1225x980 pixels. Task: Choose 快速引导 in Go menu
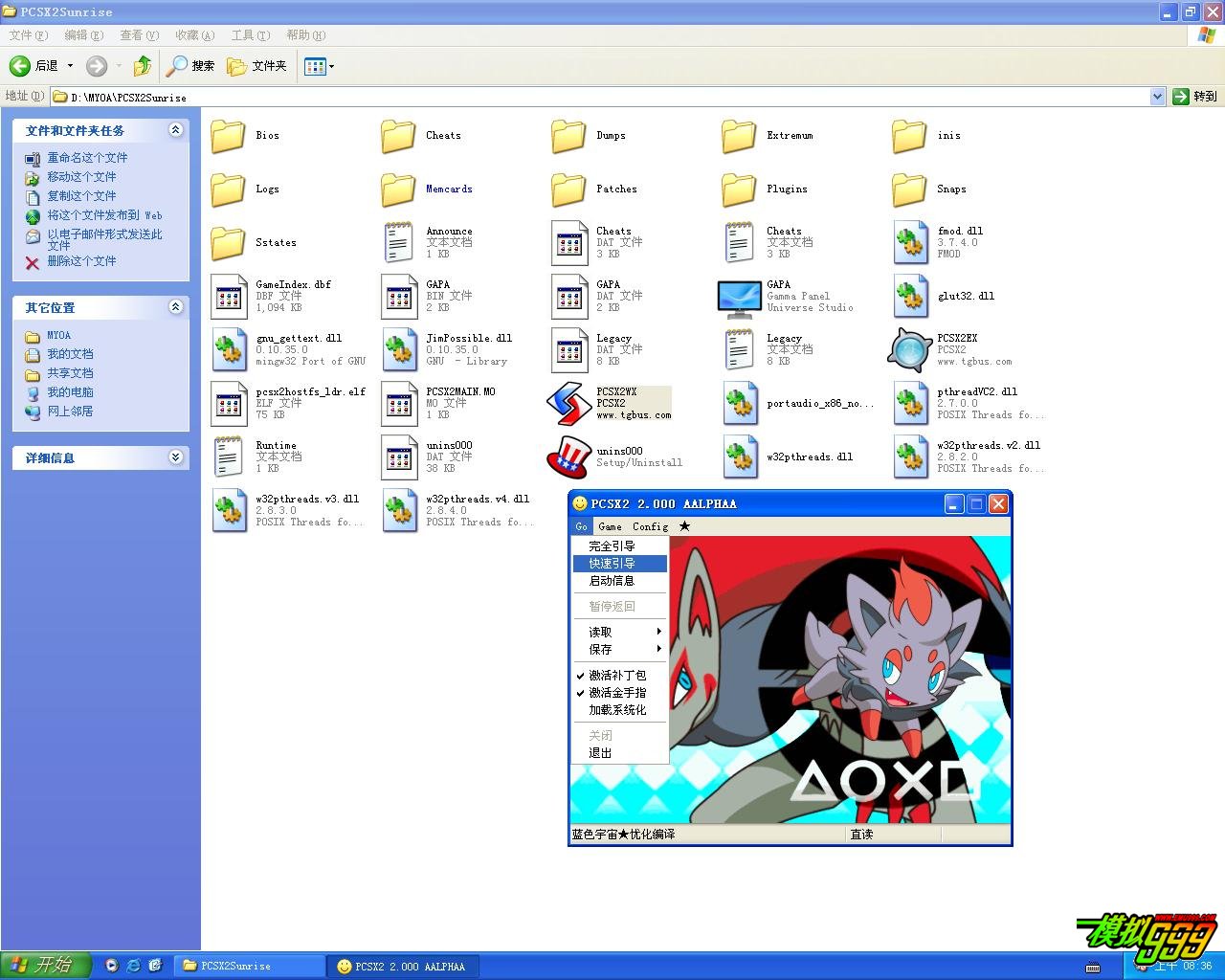pos(618,563)
